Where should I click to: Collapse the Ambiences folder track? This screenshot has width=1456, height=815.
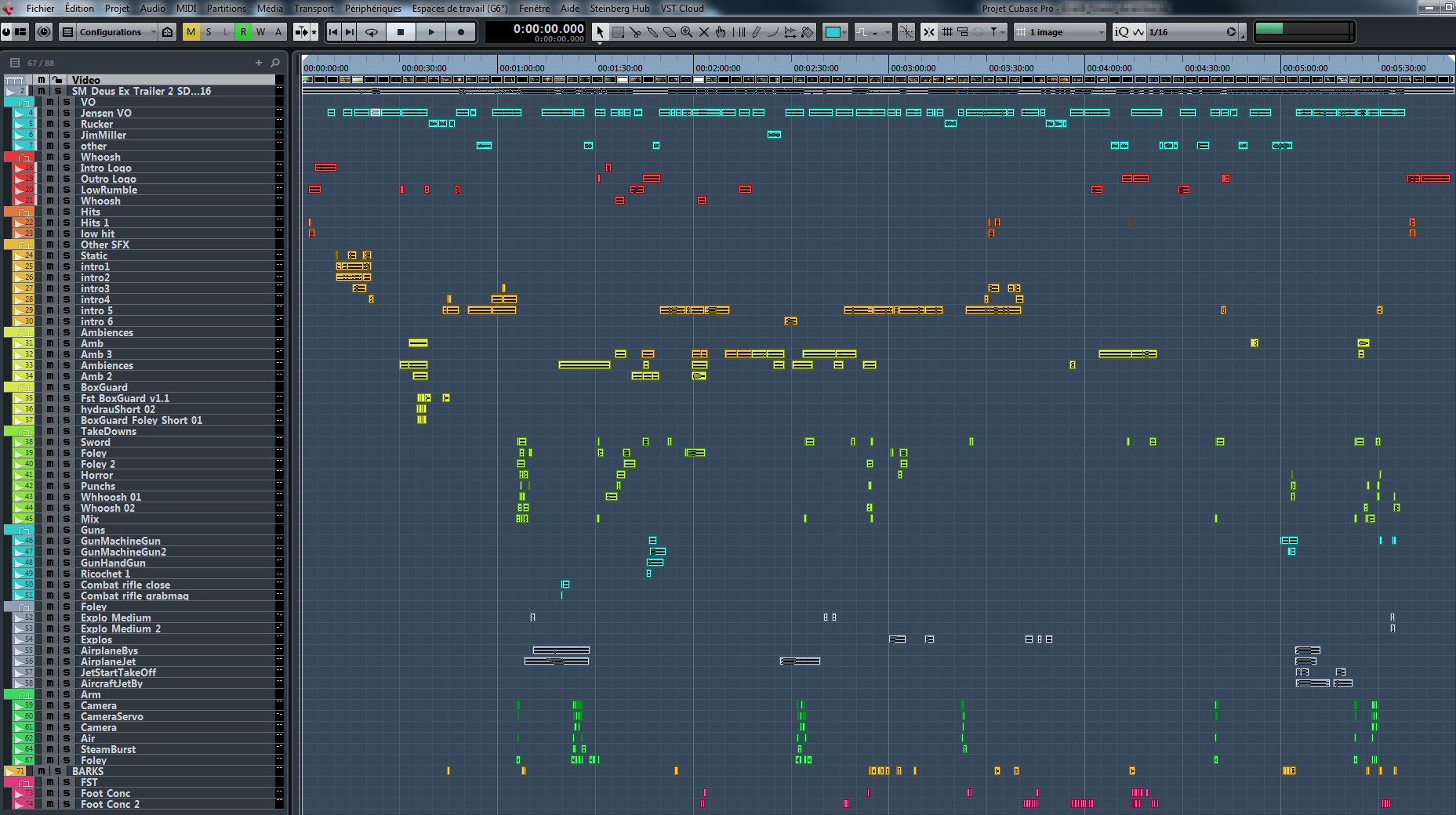pyautogui.click(x=24, y=333)
